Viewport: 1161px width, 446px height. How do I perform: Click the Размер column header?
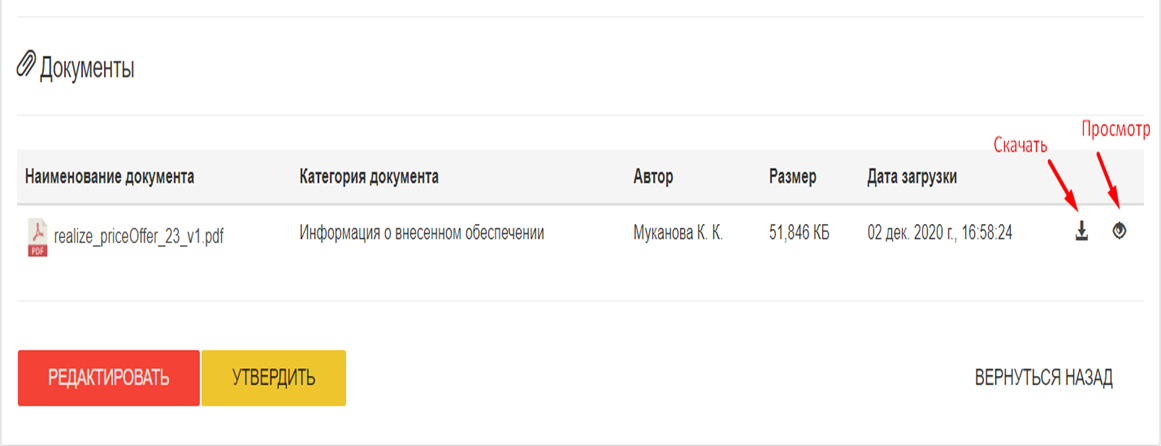tap(792, 177)
